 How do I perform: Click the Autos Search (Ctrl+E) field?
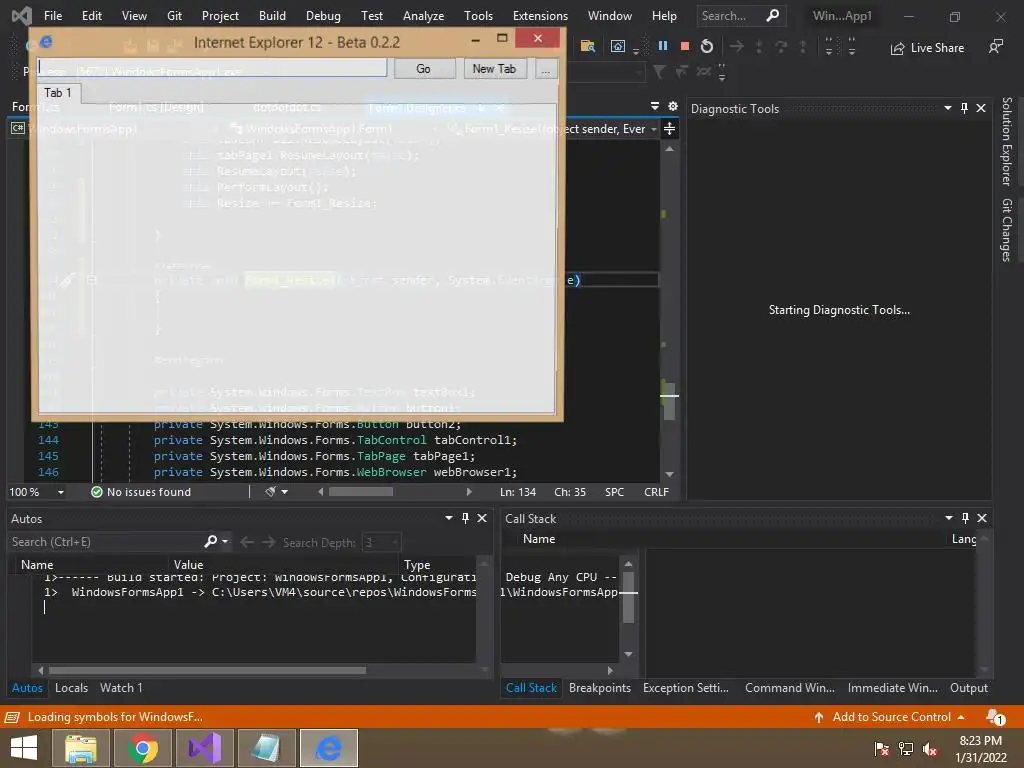(106, 541)
